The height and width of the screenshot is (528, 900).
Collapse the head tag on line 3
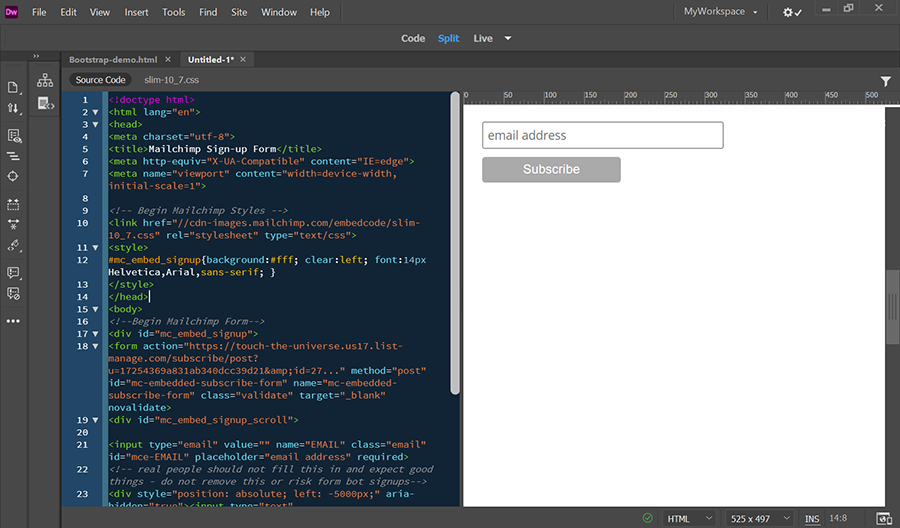pos(95,125)
